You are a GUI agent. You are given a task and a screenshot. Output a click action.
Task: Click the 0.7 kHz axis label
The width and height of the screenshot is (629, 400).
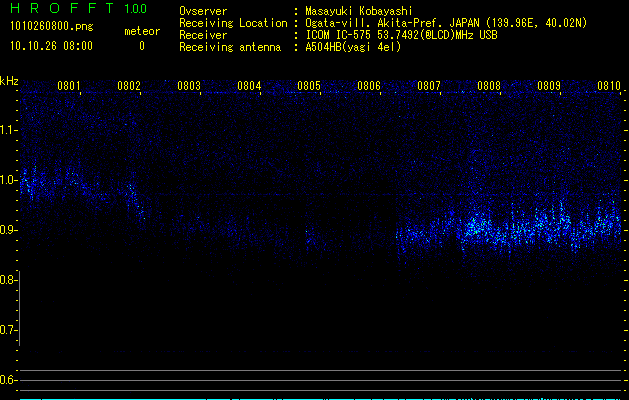click(8, 330)
